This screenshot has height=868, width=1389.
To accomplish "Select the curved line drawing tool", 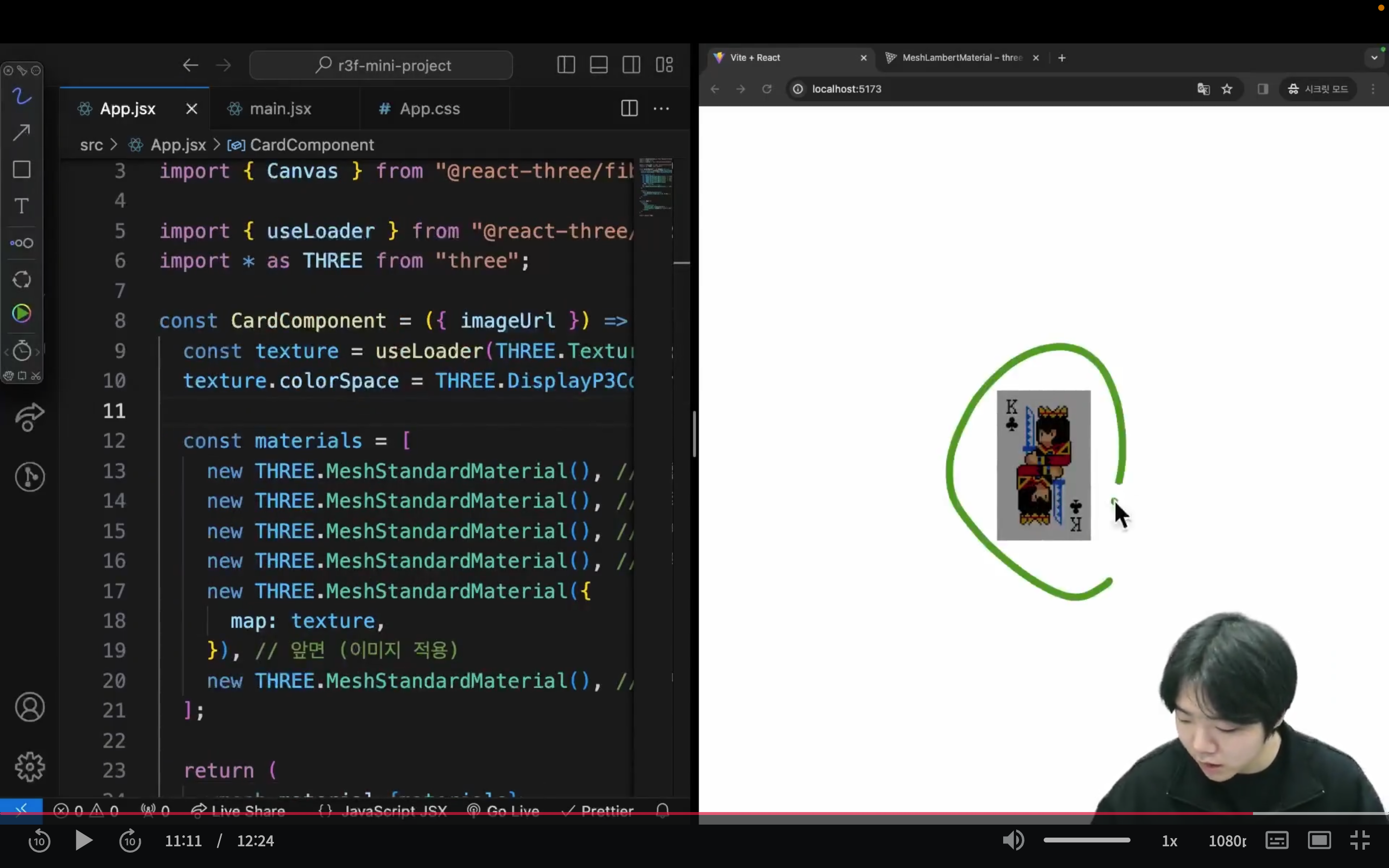I will (22, 96).
